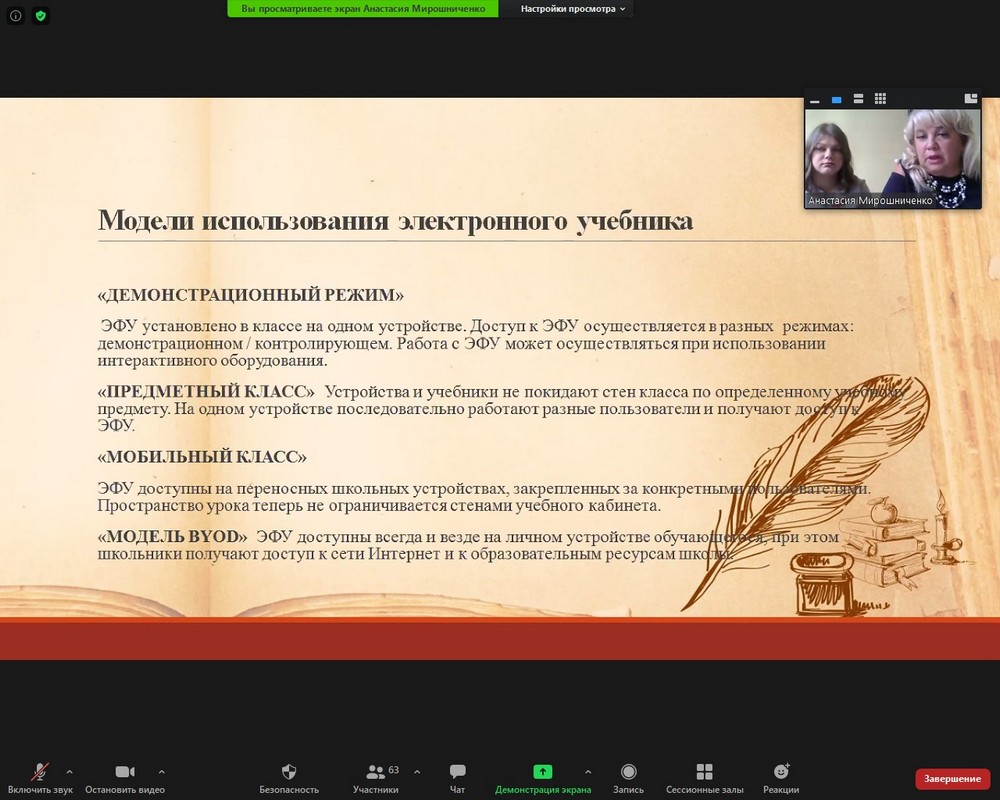Start sharing with Демонстрация экрана
This screenshot has width=1000, height=800.
coord(543,777)
